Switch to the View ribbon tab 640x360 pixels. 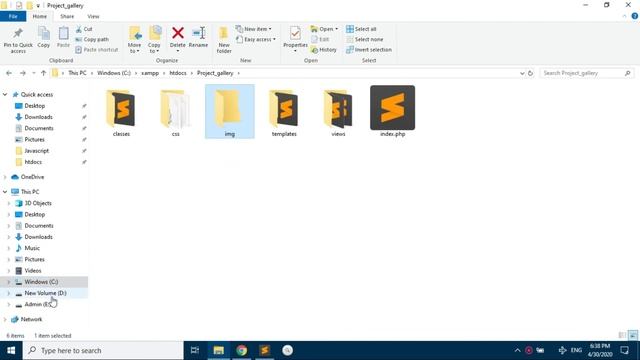click(x=93, y=16)
